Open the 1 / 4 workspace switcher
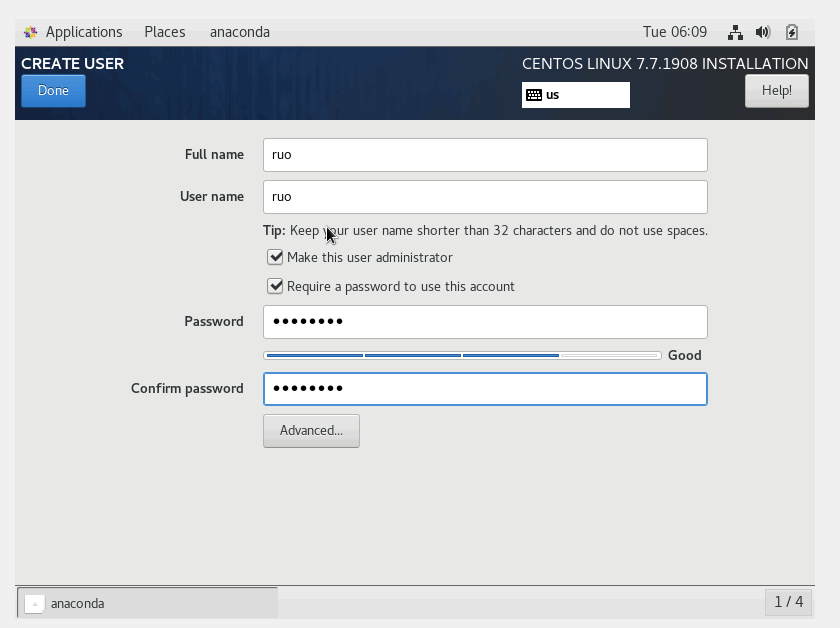 (788, 602)
